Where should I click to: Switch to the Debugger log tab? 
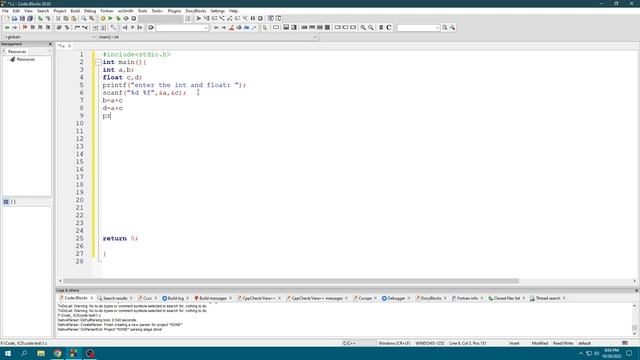point(396,298)
